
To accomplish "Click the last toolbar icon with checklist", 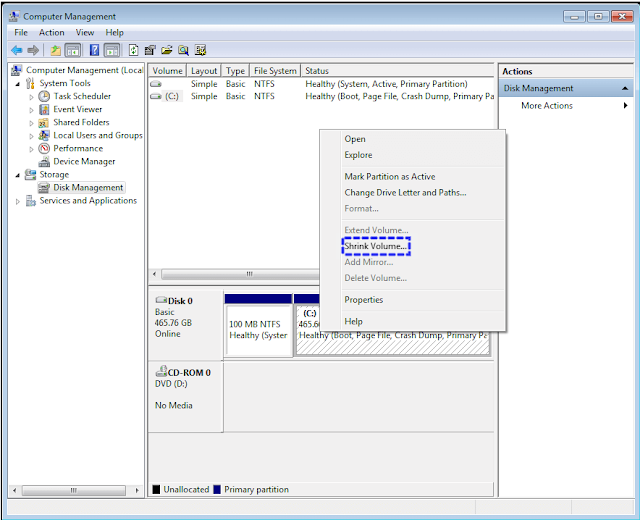I will [x=200, y=50].
